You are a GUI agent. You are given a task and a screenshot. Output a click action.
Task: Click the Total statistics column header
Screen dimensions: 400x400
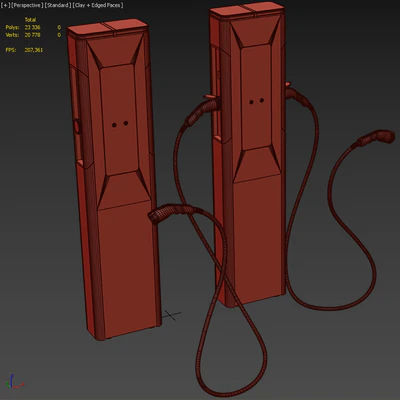tap(30, 20)
